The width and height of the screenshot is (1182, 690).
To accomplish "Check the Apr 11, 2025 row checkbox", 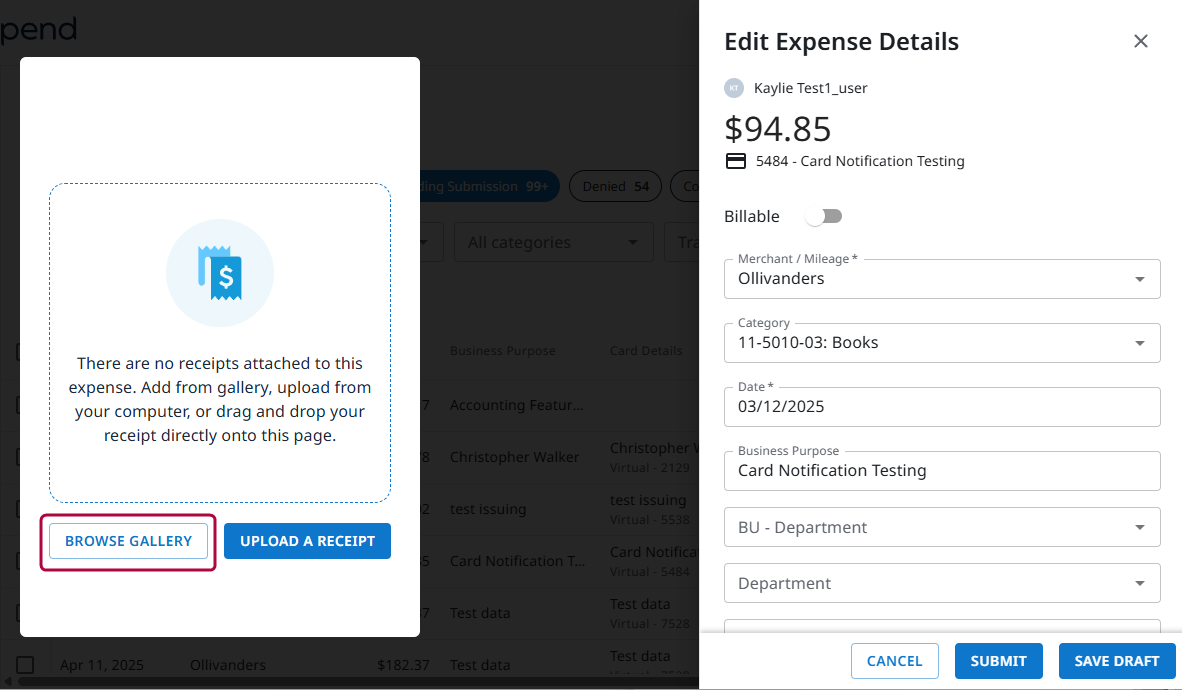I will (25, 665).
